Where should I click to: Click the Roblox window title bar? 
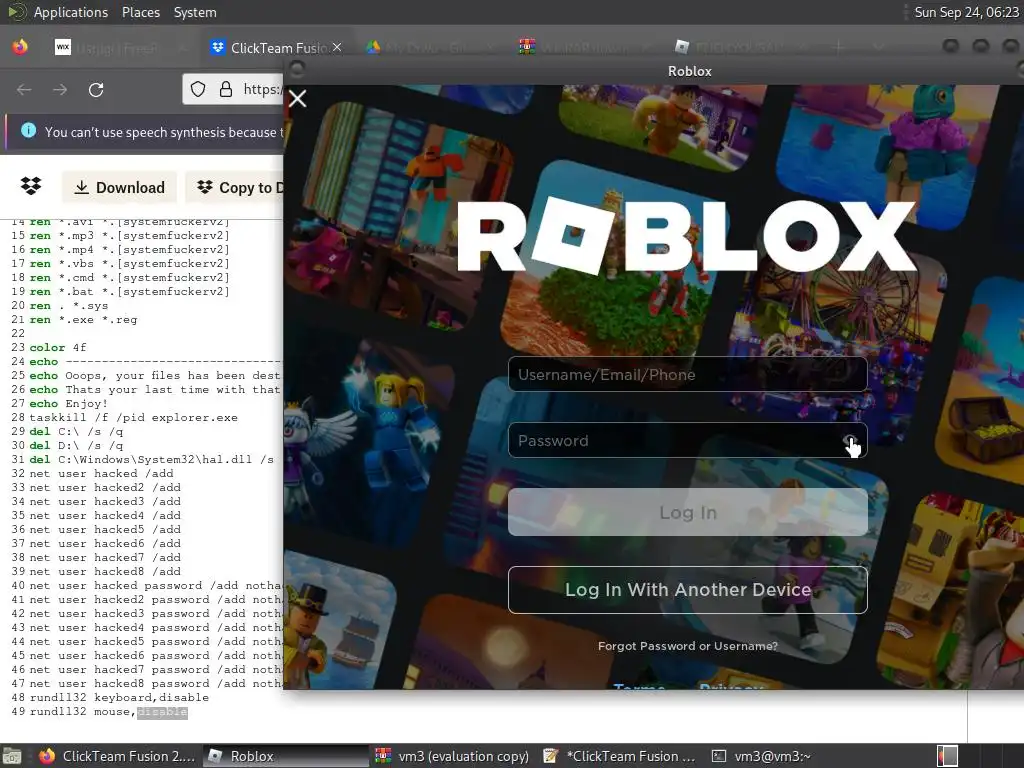(690, 71)
